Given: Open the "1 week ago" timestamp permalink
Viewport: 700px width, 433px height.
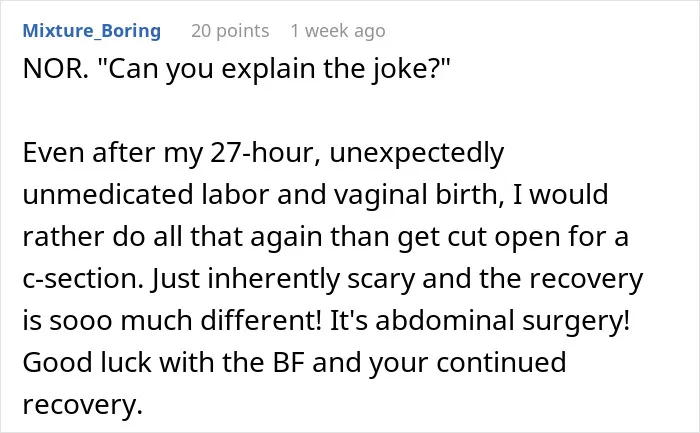Looking at the screenshot, I should pyautogui.click(x=338, y=31).
